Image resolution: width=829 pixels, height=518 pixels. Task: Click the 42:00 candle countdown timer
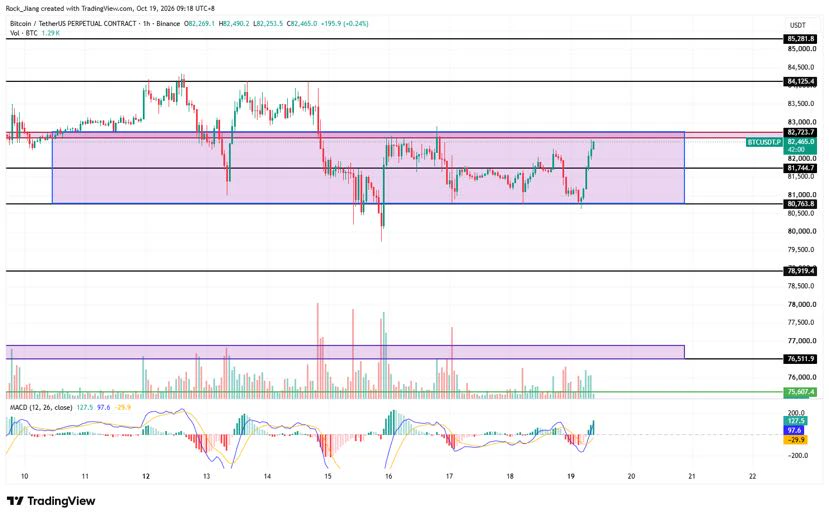[x=796, y=150]
